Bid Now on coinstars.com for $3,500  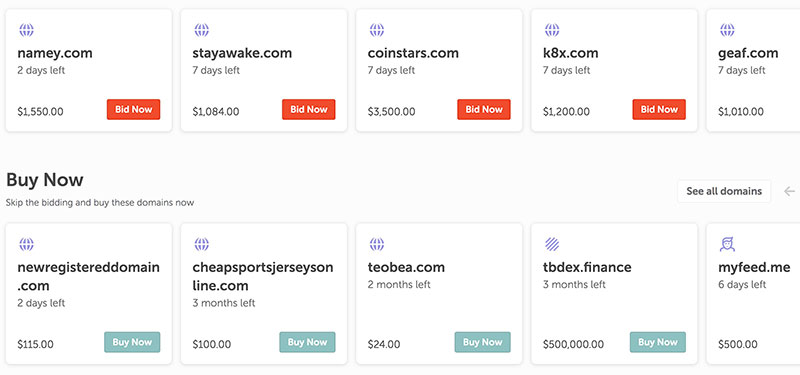(484, 109)
